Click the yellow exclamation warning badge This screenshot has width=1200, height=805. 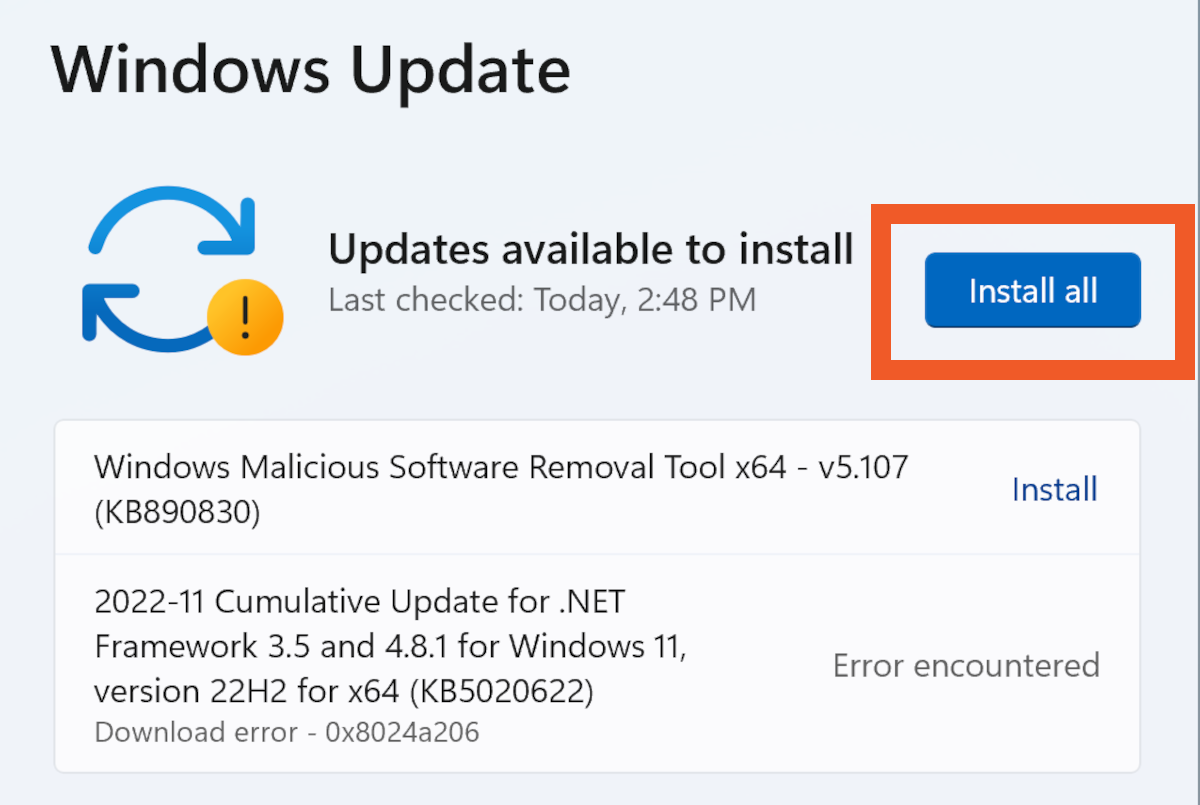click(245, 319)
